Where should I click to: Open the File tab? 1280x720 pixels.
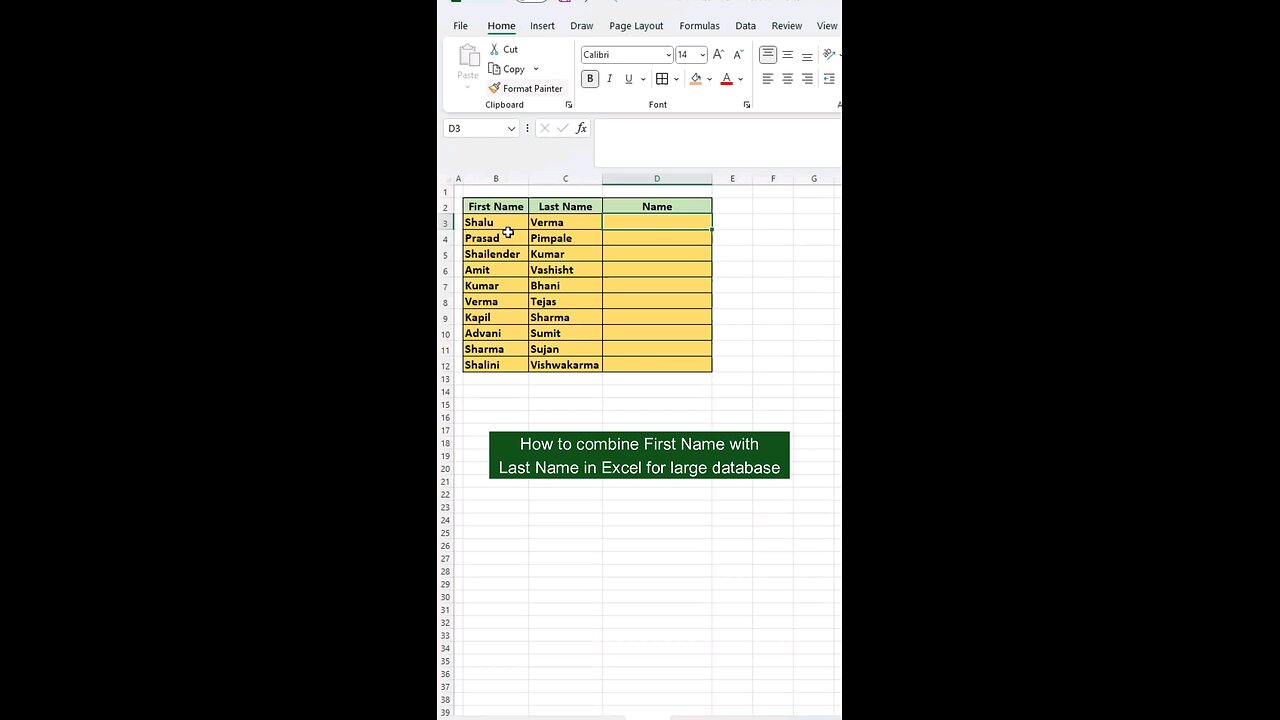coord(460,26)
